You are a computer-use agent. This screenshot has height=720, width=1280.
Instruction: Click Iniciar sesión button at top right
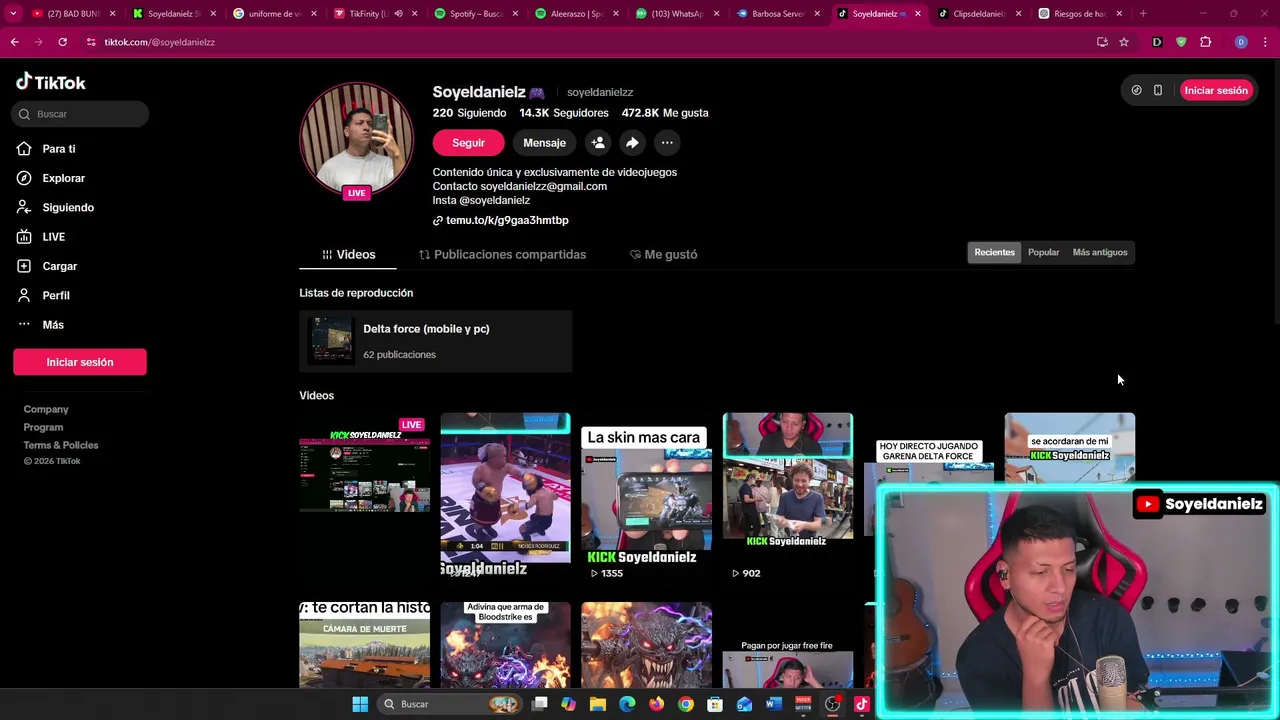click(1216, 90)
